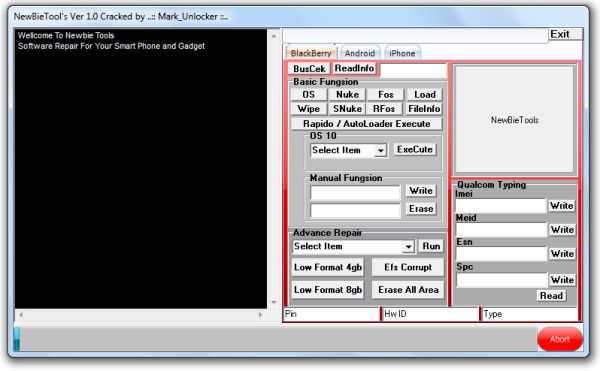Focus the Manual Fungsion erase input field
Image resolution: width=600 pixels, height=371 pixels.
(x=355, y=210)
